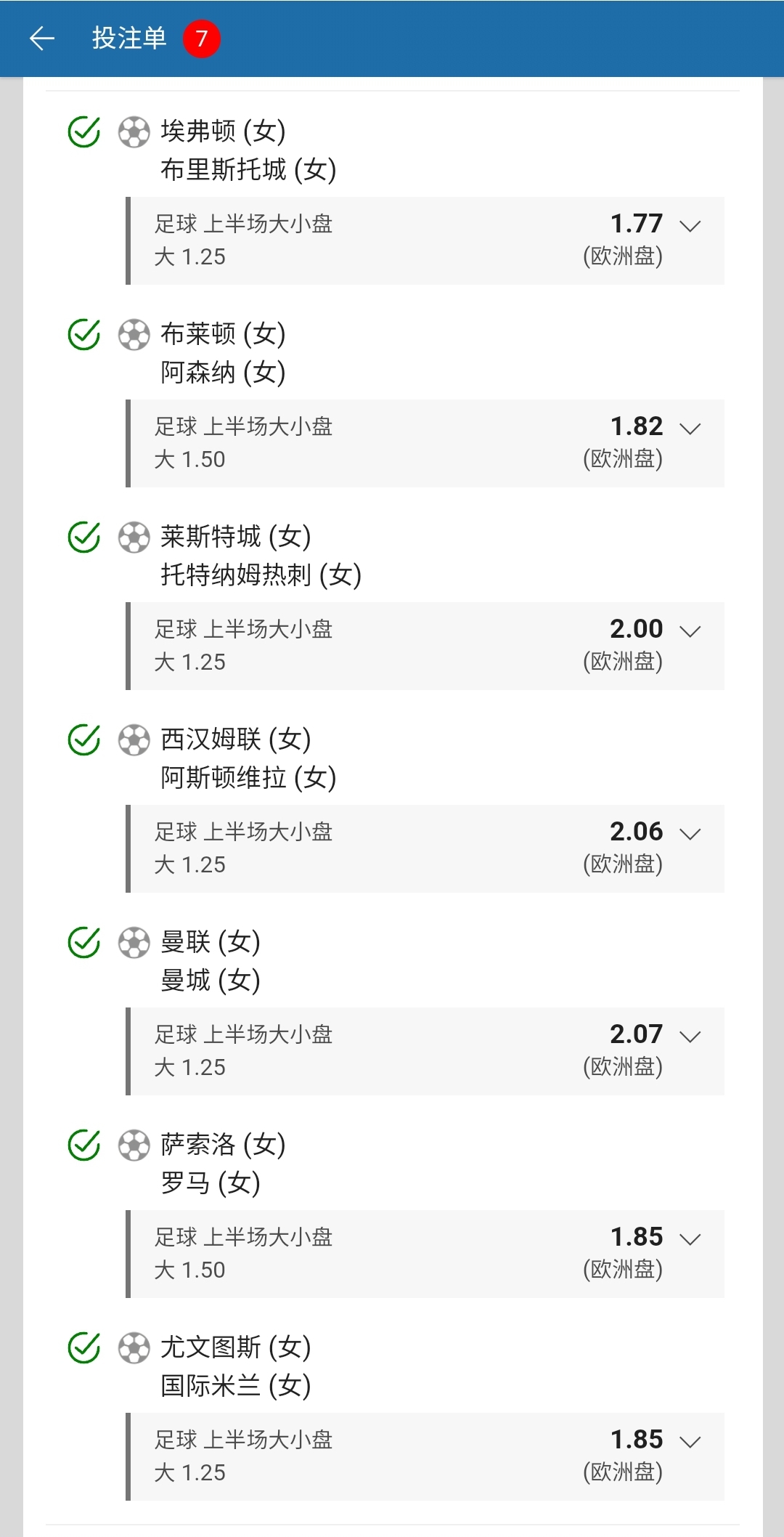
Task: Toggle the 曼联 (女) selection checkmark
Action: click(84, 943)
